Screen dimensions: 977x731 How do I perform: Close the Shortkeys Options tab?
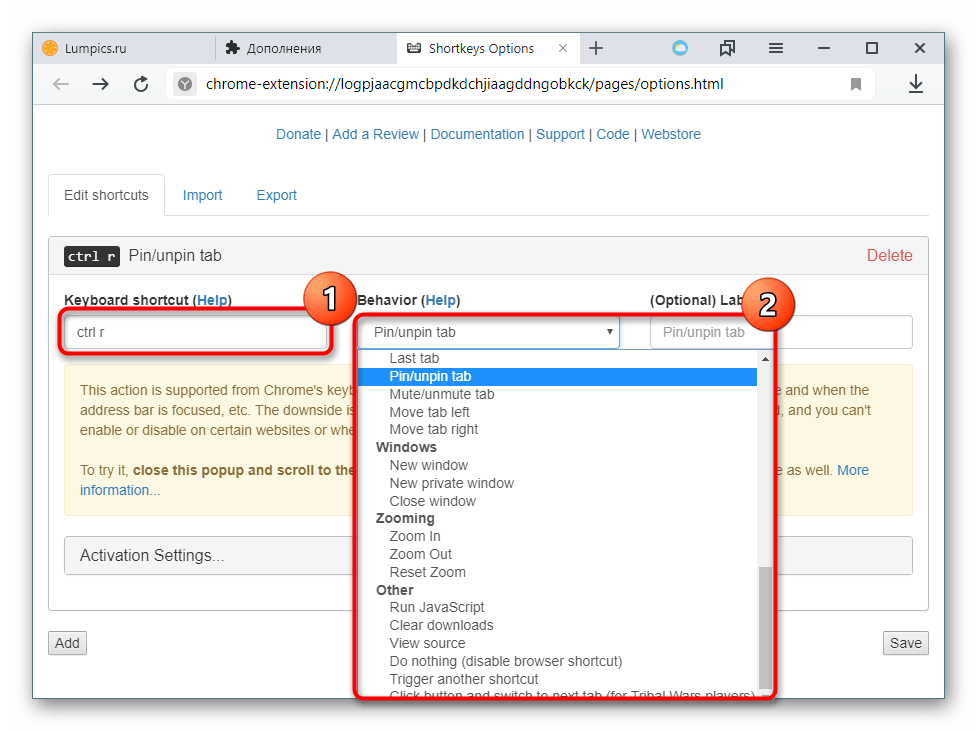(563, 48)
